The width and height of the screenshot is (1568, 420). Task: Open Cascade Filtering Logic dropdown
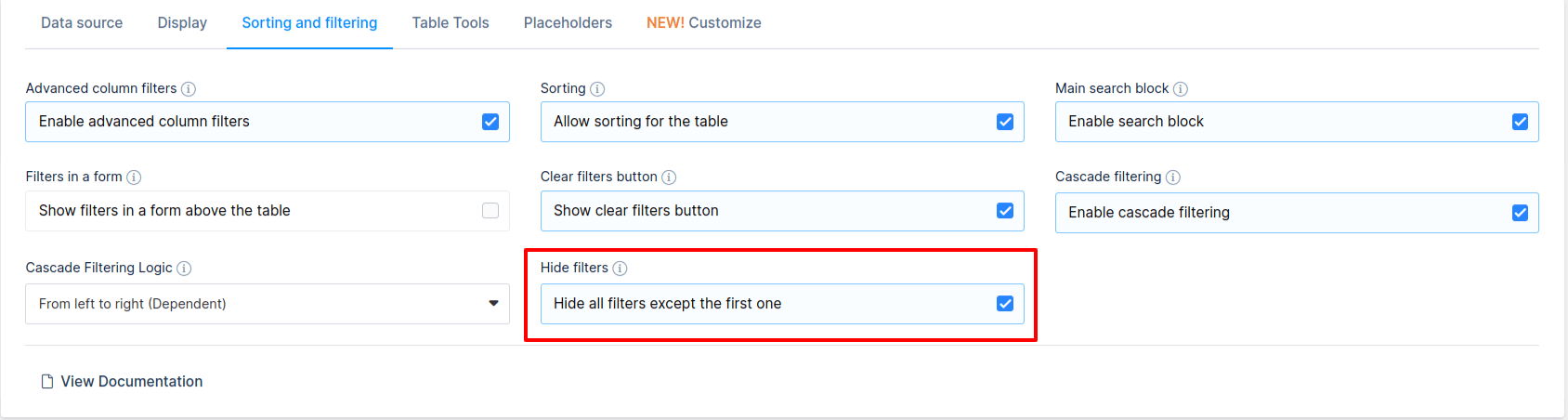(268, 304)
